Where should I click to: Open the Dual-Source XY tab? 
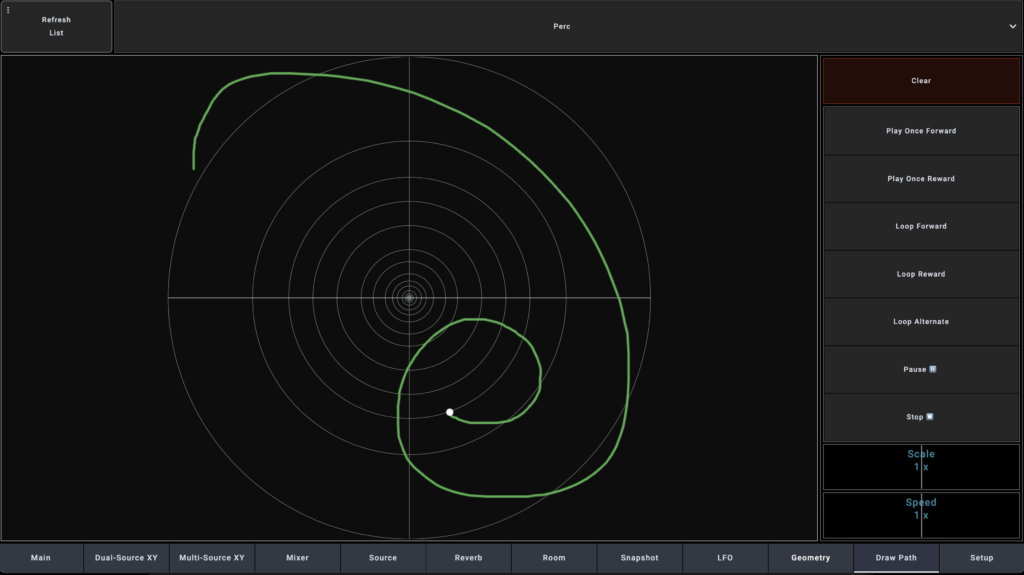click(126, 558)
